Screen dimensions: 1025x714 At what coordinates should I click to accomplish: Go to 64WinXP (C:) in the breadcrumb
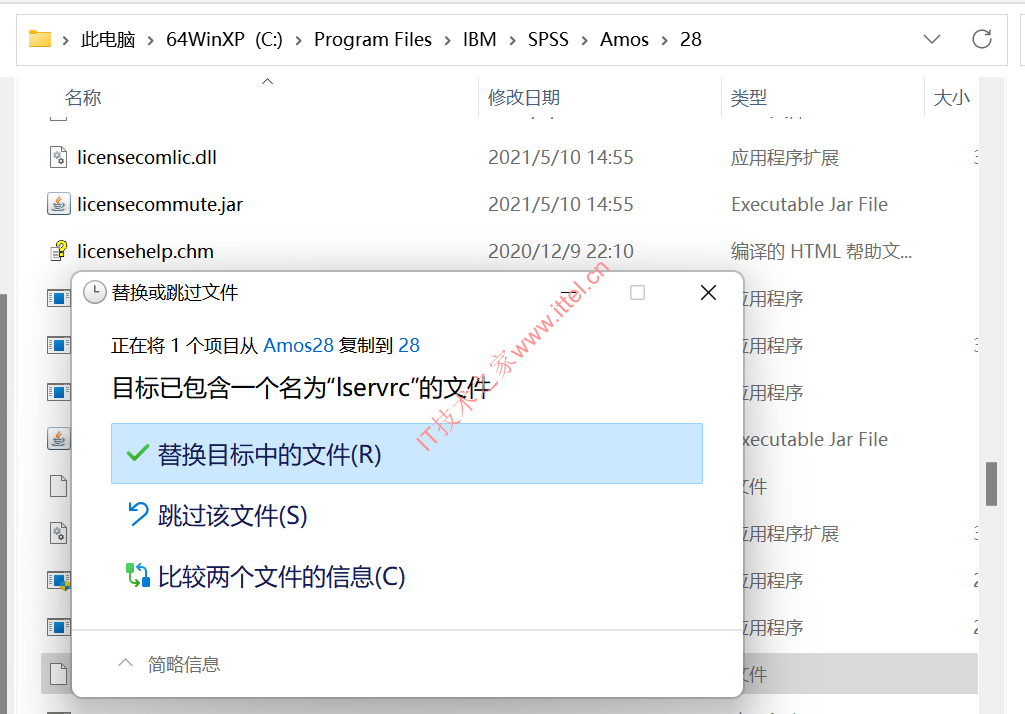pyautogui.click(x=224, y=40)
